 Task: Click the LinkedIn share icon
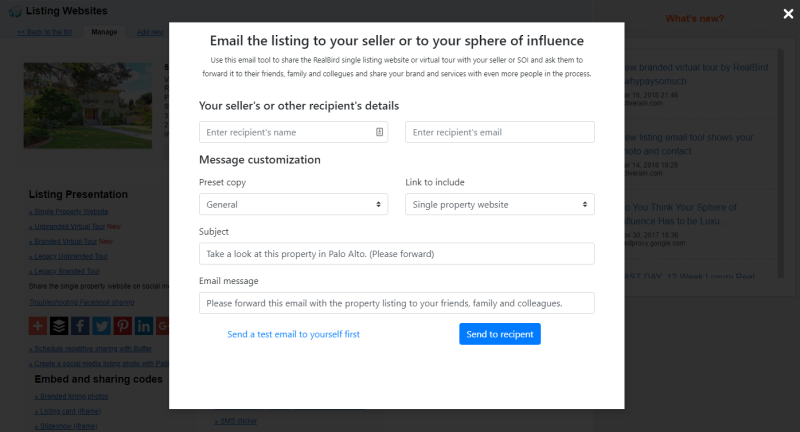click(143, 326)
